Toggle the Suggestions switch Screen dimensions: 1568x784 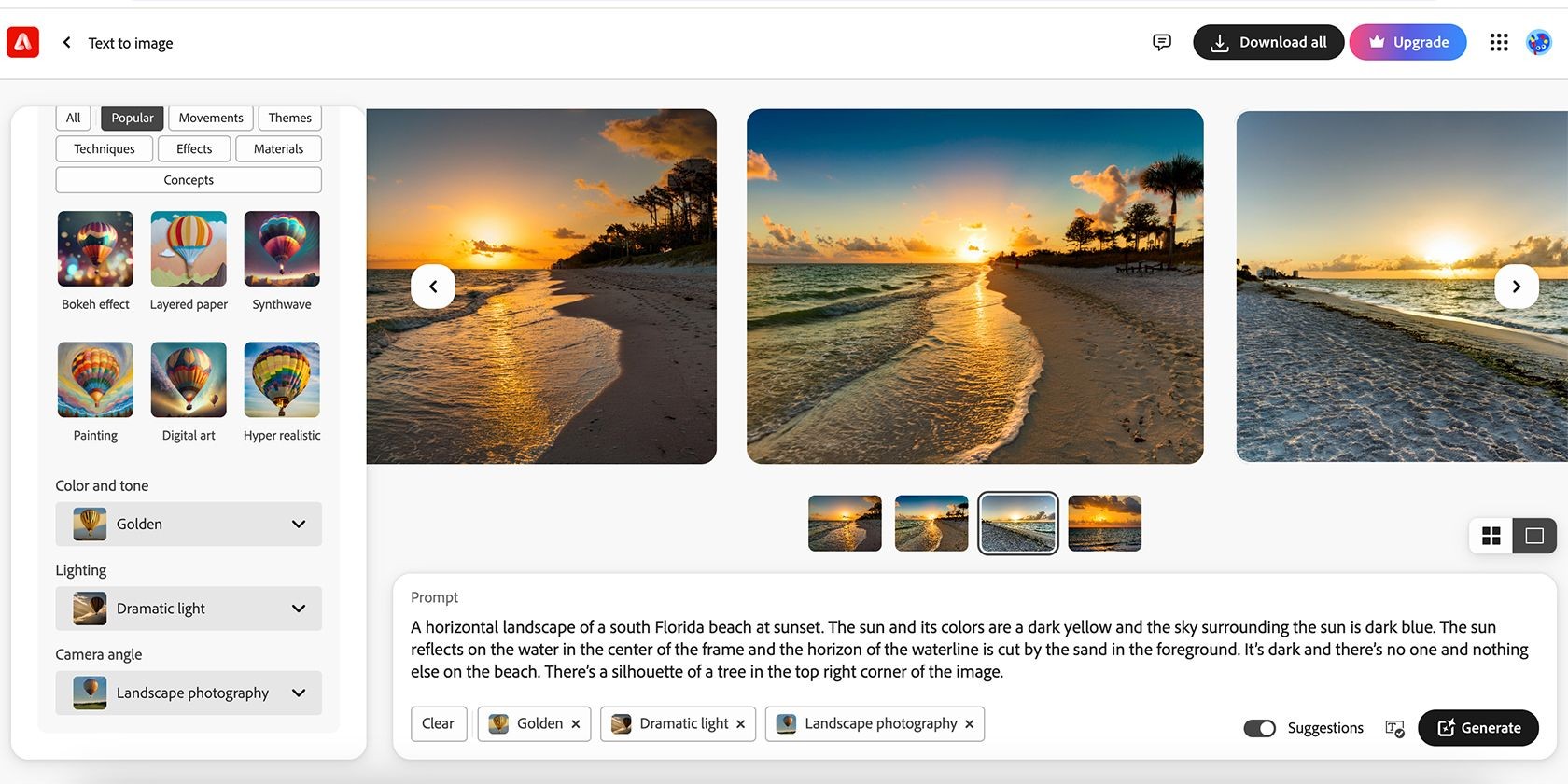[1260, 728]
